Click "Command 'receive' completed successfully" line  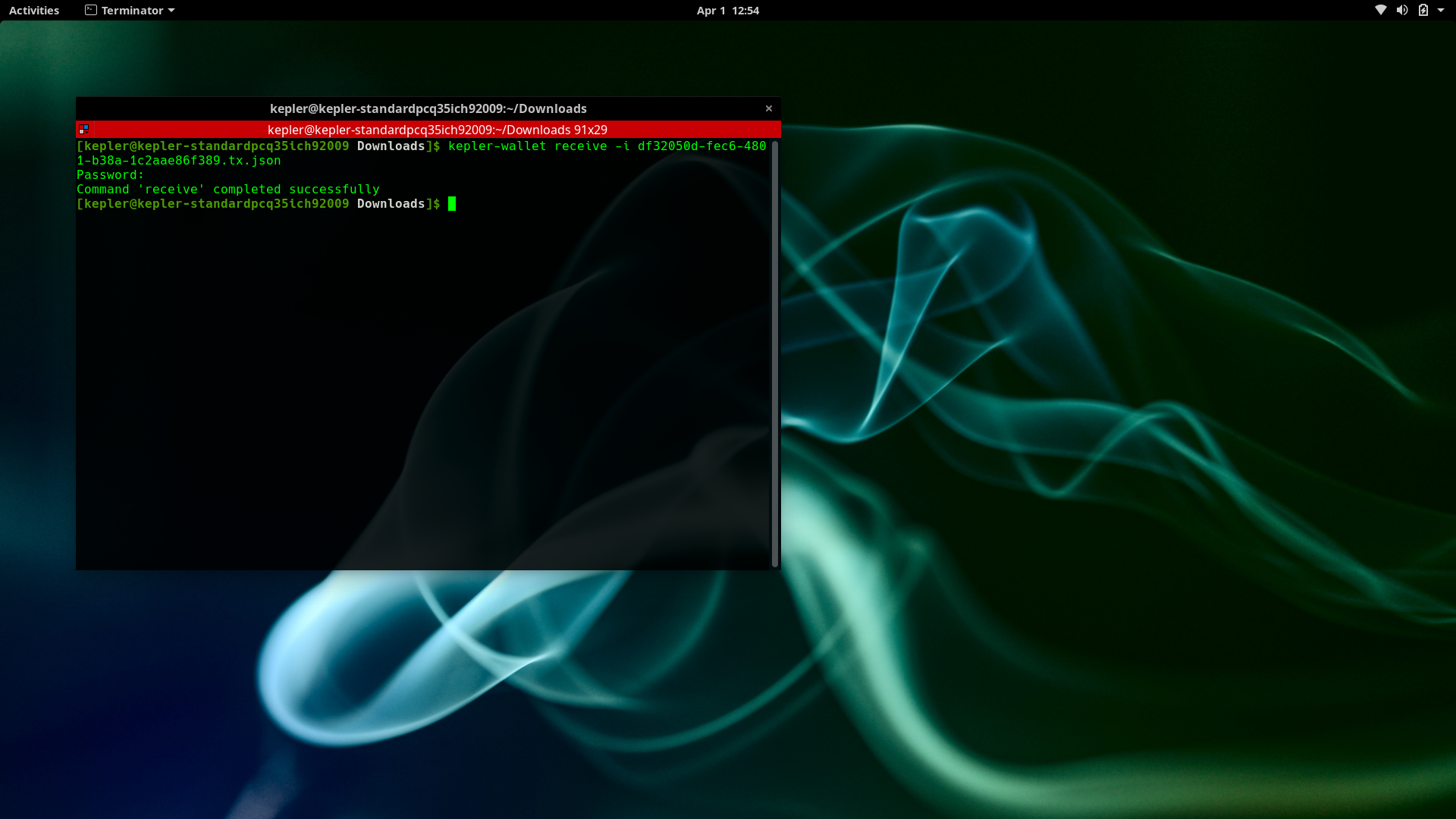[227, 190]
